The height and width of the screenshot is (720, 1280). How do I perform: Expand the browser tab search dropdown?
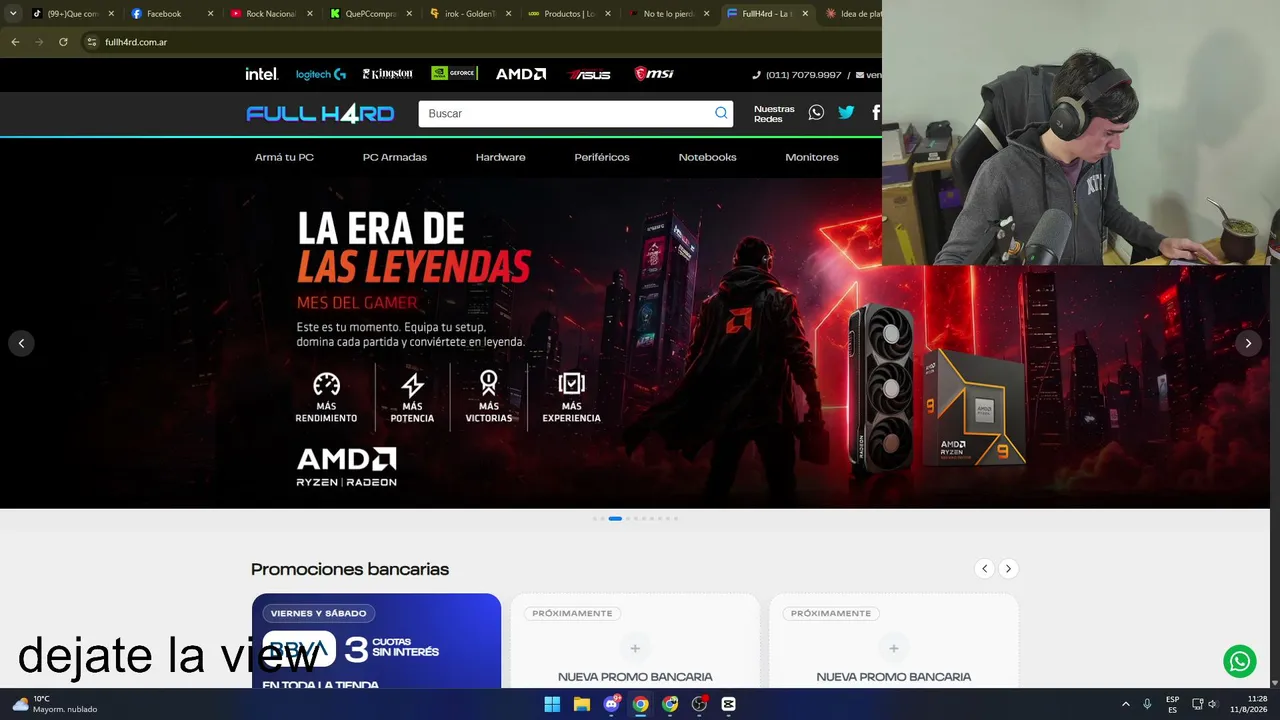[x=13, y=14]
